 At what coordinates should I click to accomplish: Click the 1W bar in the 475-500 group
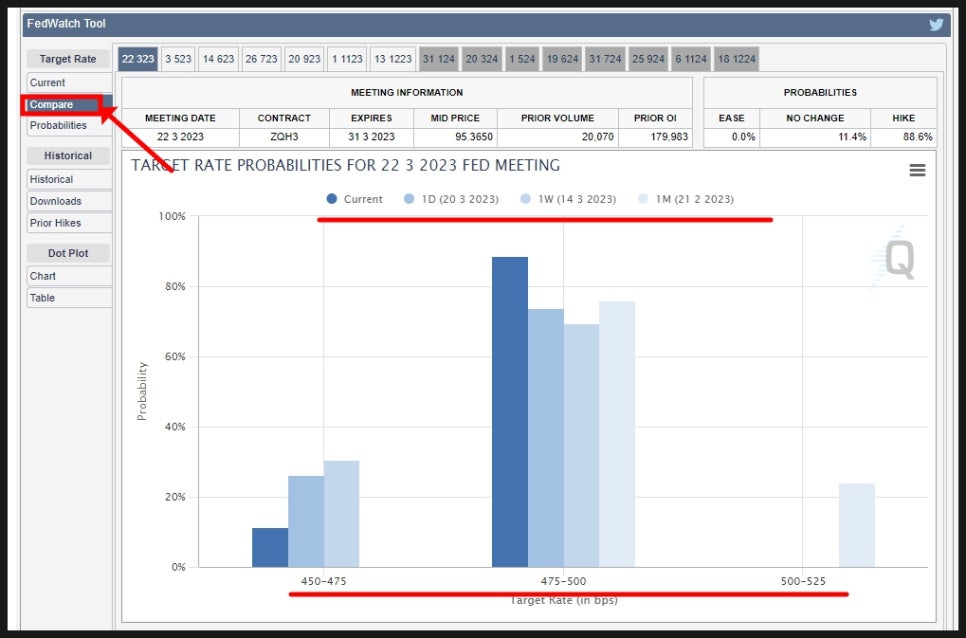pyautogui.click(x=581, y=446)
